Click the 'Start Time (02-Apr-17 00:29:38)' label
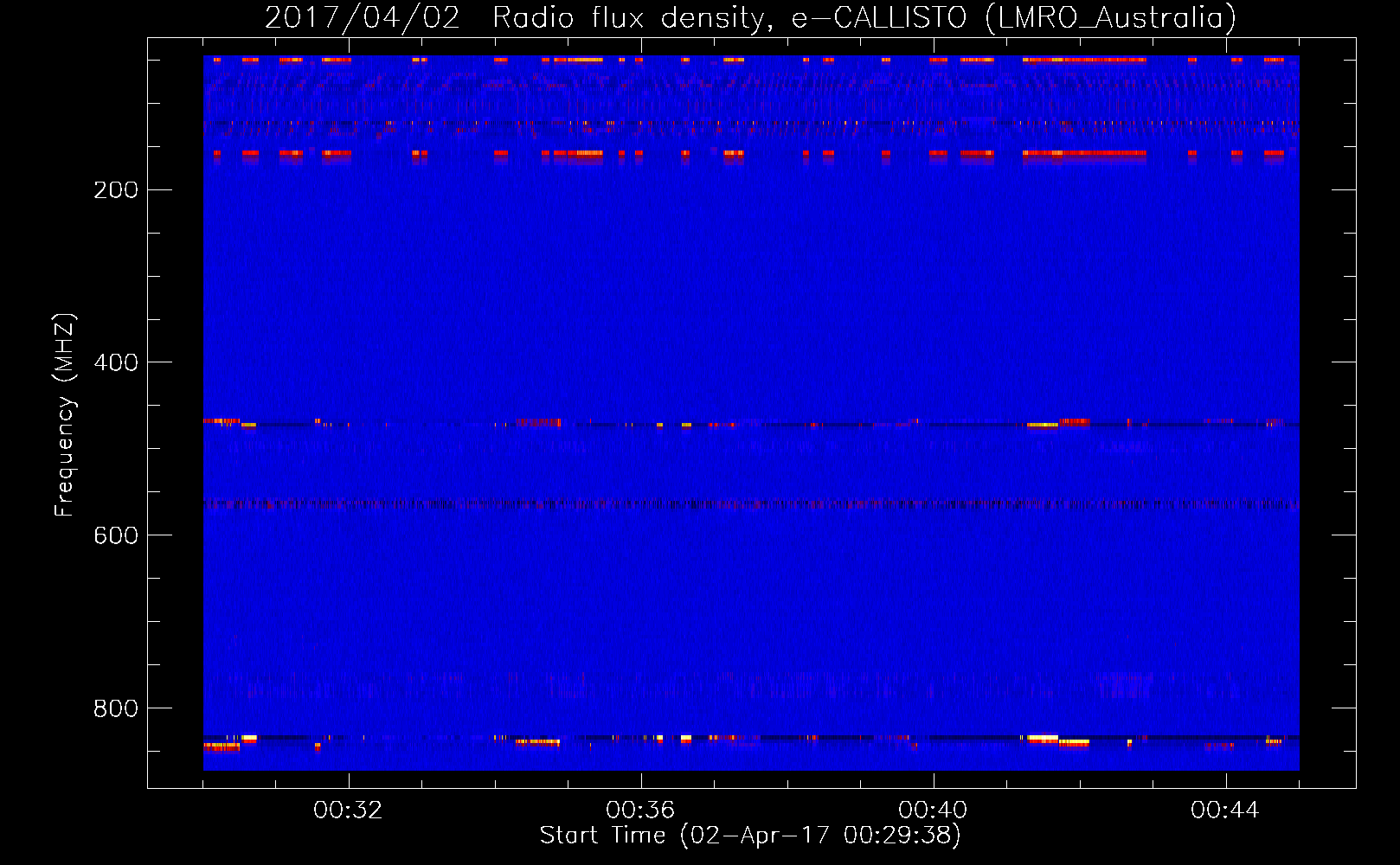The width and height of the screenshot is (1400, 865). [750, 836]
